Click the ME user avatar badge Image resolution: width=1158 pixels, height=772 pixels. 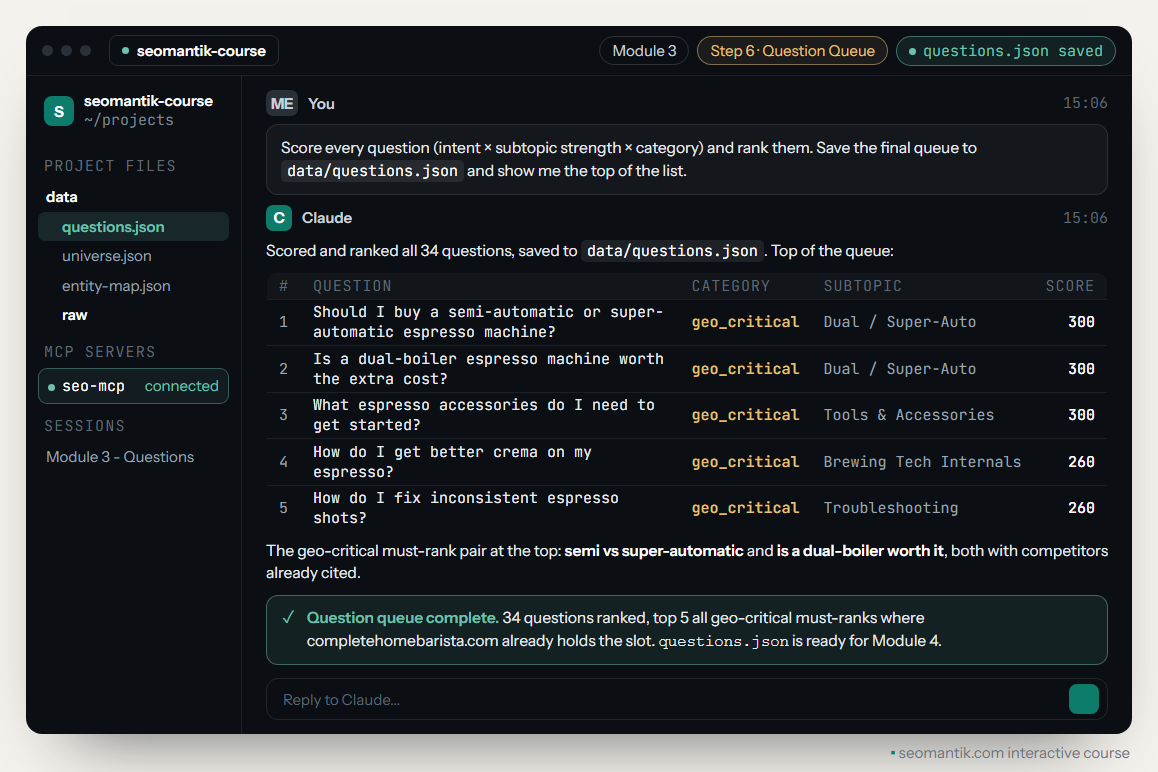[x=281, y=103]
